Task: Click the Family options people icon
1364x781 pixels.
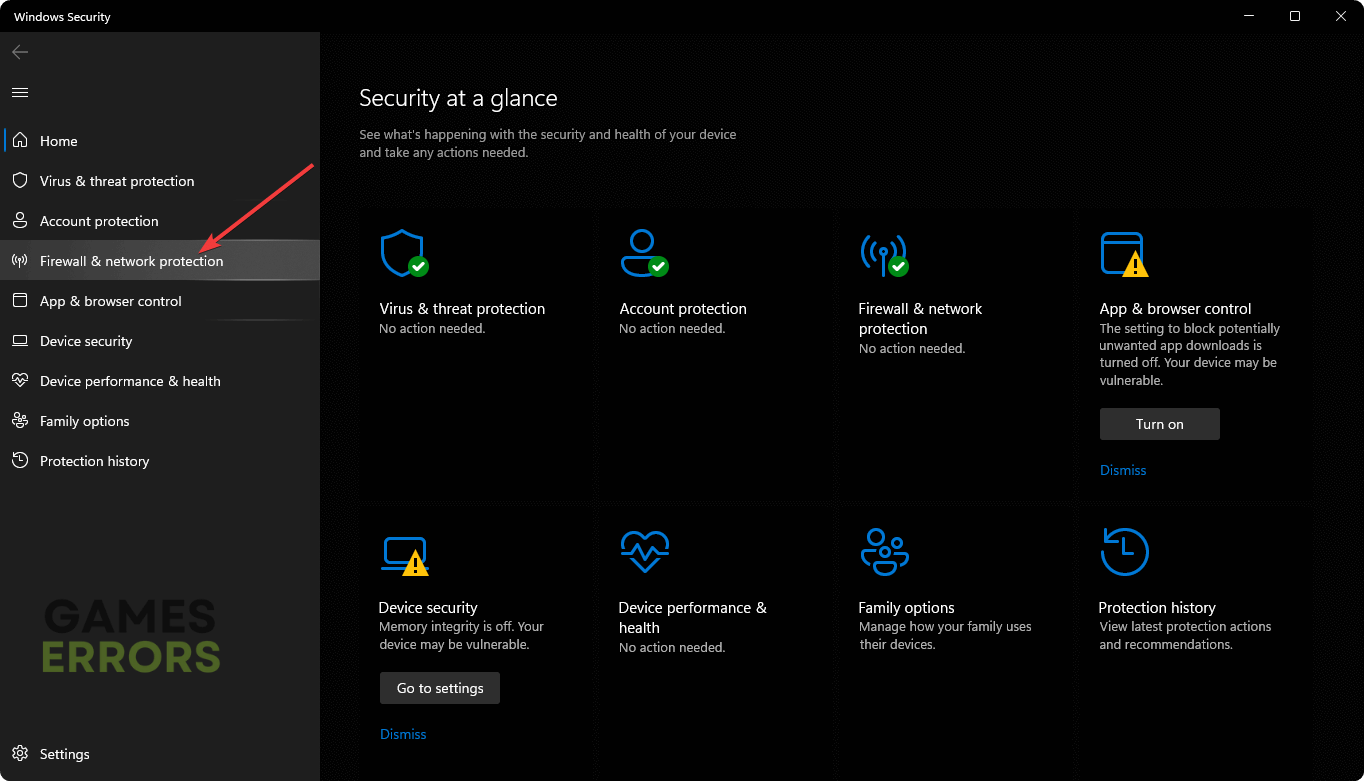Action: [x=884, y=551]
